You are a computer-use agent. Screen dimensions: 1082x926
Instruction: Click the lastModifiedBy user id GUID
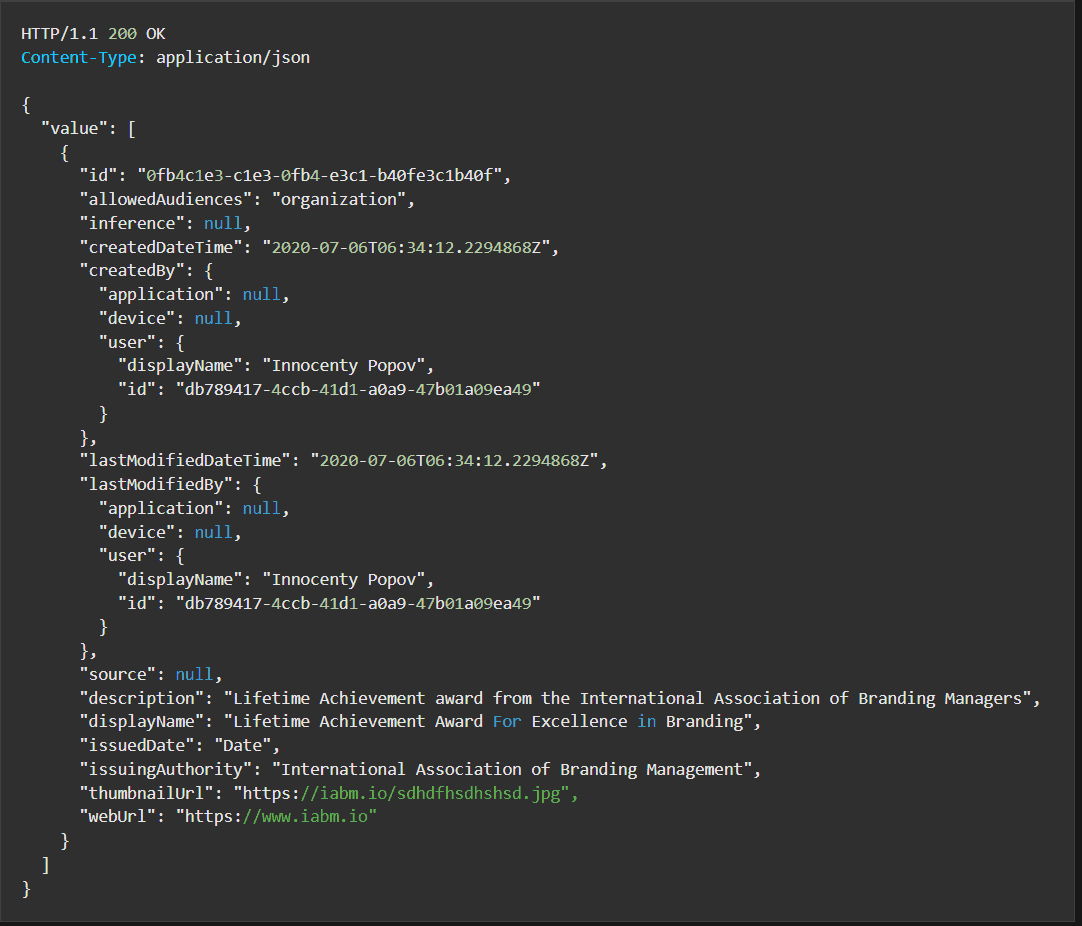point(358,604)
